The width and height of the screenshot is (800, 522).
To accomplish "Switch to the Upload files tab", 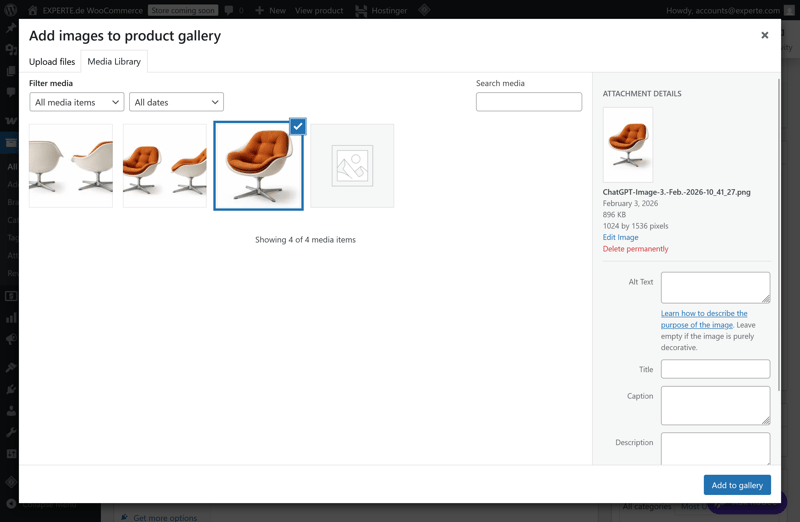I will (52, 62).
